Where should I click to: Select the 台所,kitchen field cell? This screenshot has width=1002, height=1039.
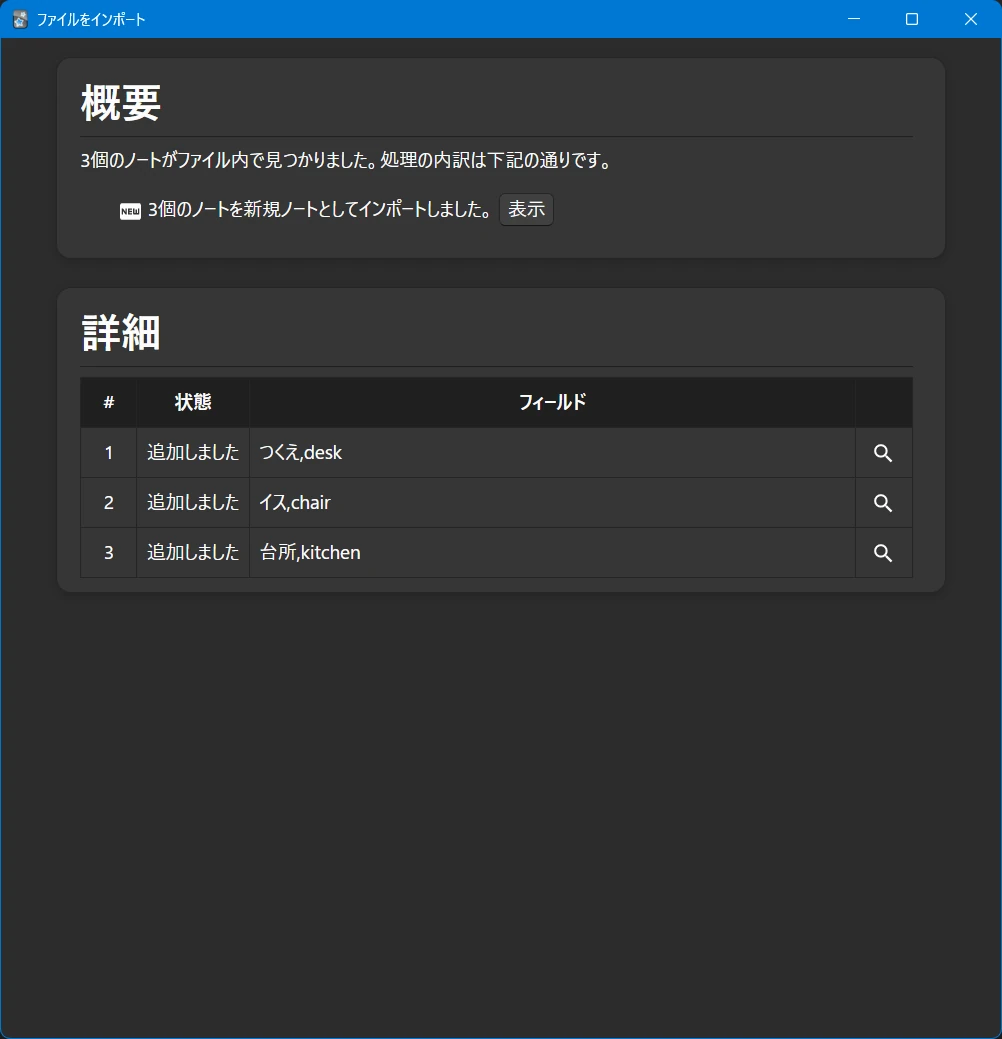coord(310,553)
